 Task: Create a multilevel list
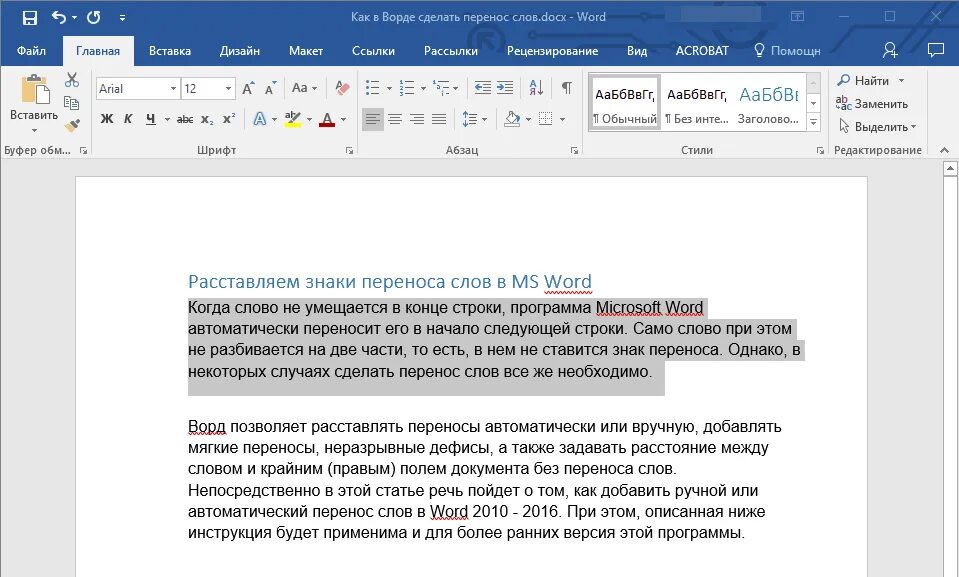tap(441, 88)
